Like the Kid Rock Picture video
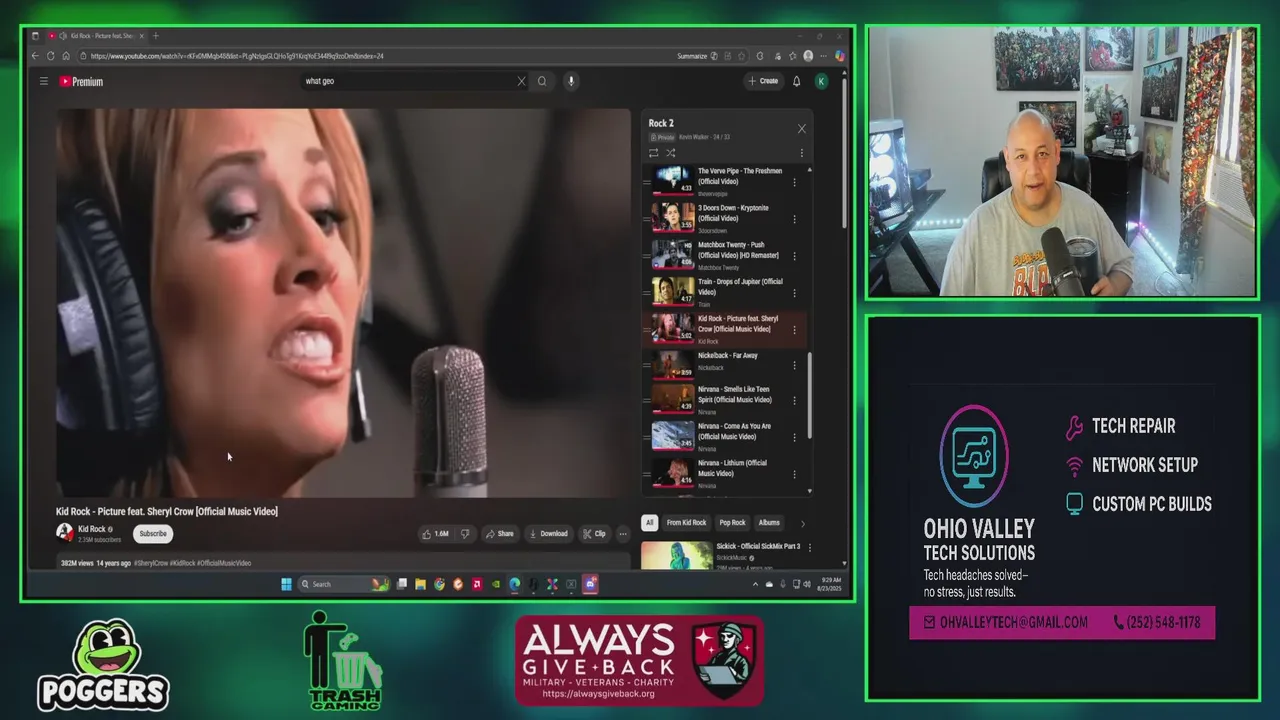The image size is (1280, 720). click(435, 534)
